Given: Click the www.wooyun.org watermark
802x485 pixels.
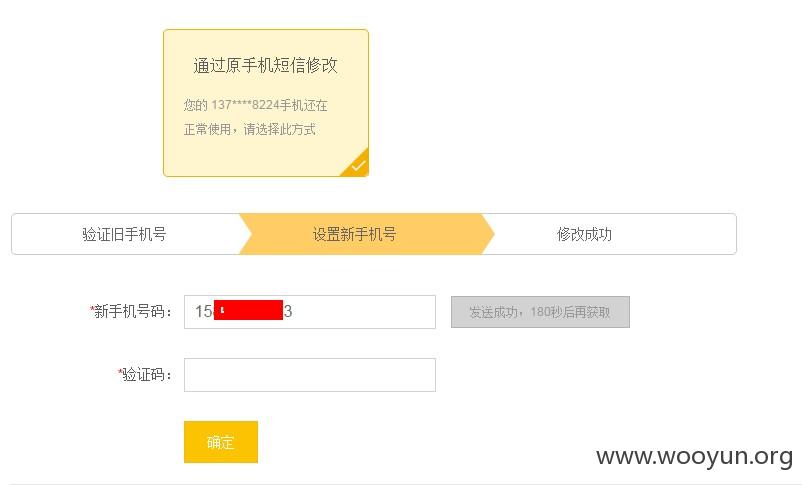Looking at the screenshot, I should pyautogui.click(x=695, y=455).
